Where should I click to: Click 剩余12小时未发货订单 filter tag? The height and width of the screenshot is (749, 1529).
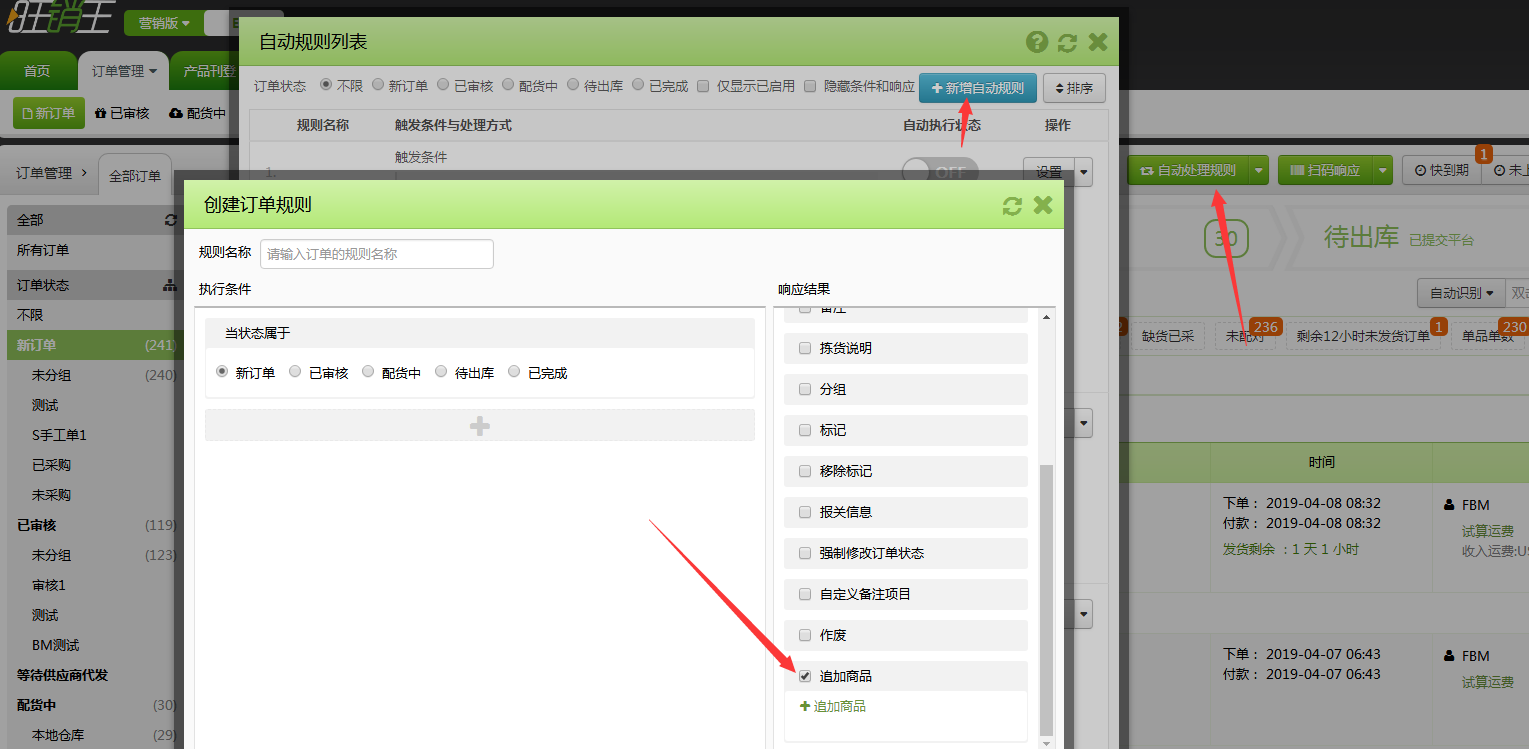tap(1362, 336)
